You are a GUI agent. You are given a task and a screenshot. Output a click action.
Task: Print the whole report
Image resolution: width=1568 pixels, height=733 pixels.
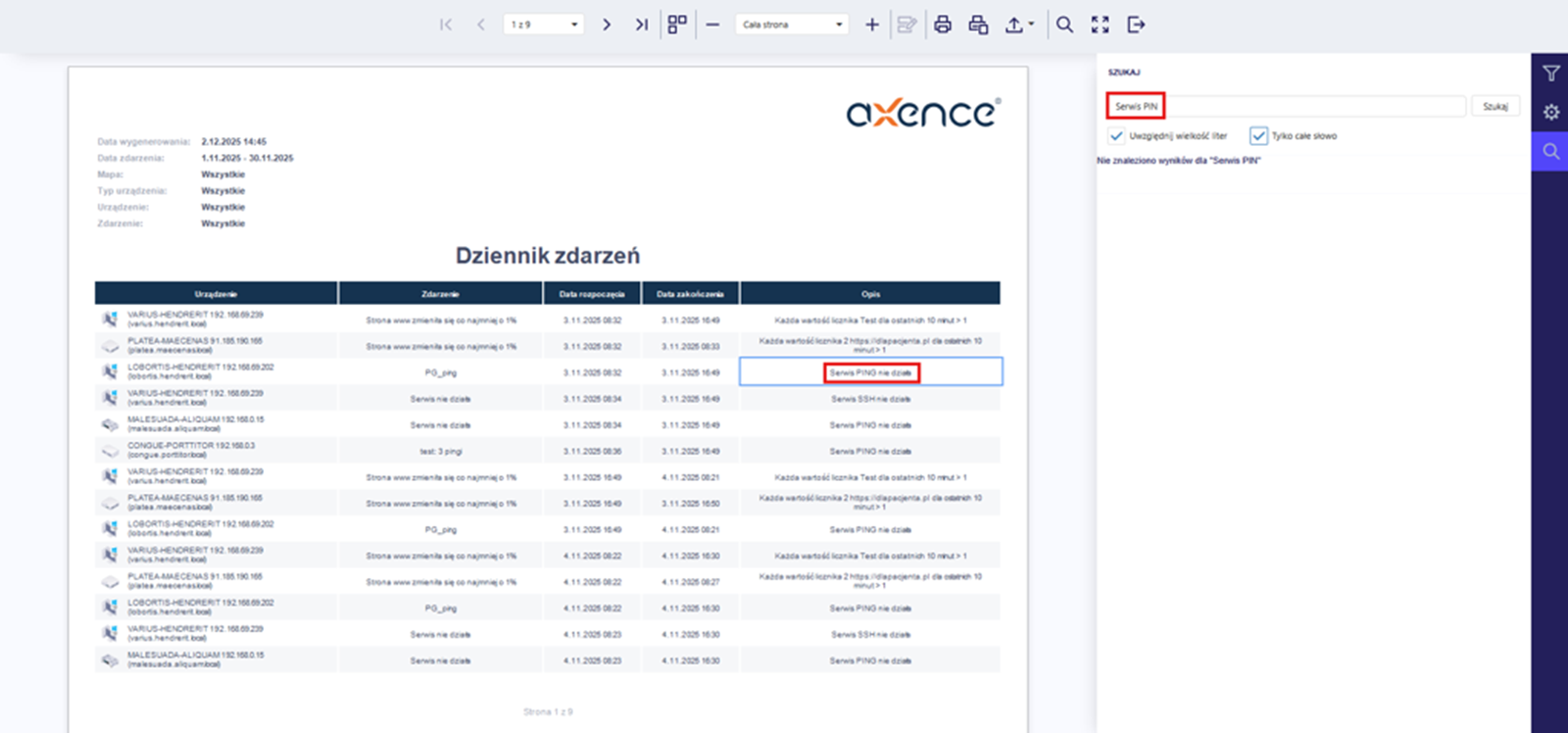pos(943,24)
